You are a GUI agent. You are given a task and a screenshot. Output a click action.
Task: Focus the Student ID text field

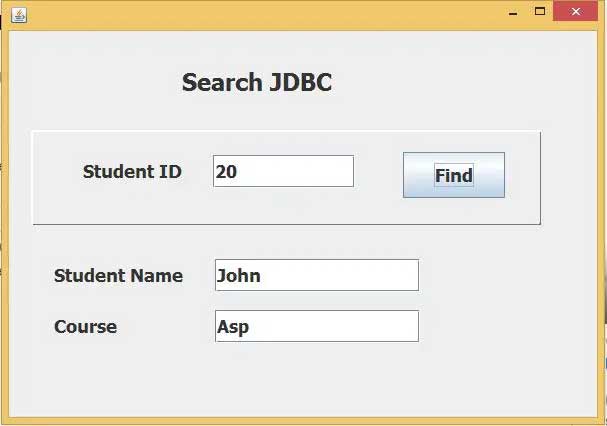pyautogui.click(x=283, y=171)
